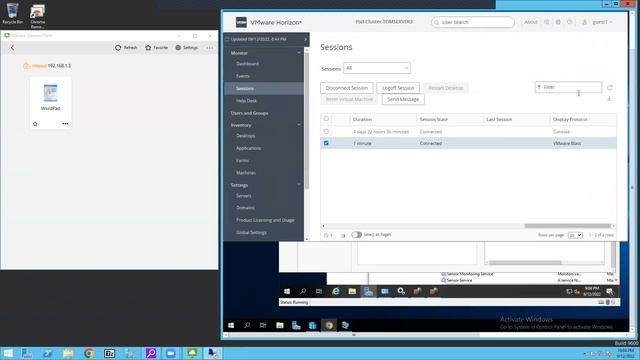Open Servers under Settings
This screenshot has height=360, width=640.
[x=244, y=196]
